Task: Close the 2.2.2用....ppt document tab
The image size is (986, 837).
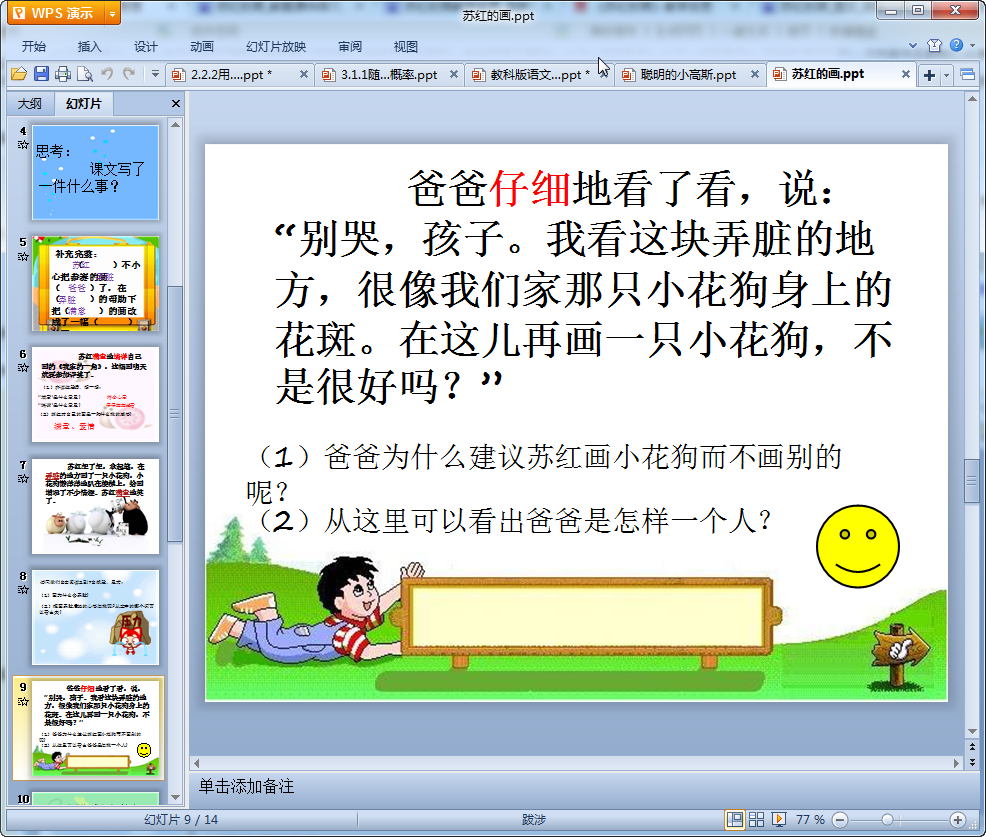Action: (x=304, y=74)
